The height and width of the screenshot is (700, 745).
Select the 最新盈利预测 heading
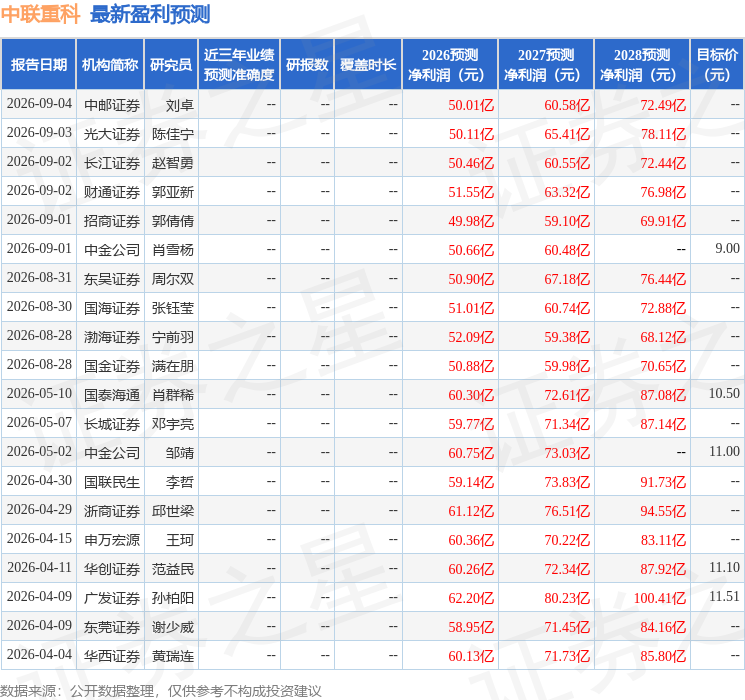(x=150, y=14)
